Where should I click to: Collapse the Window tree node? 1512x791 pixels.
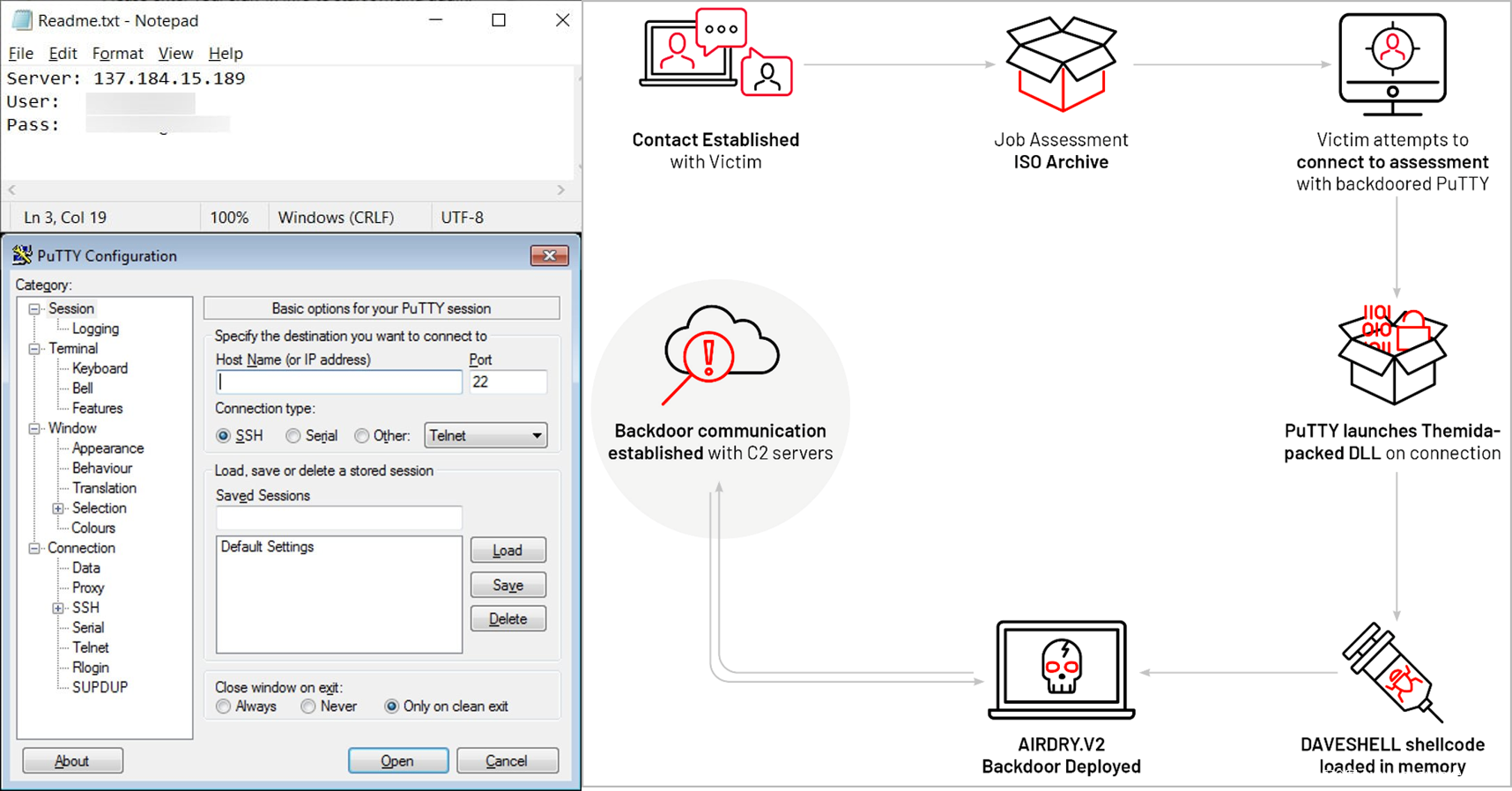point(34,429)
